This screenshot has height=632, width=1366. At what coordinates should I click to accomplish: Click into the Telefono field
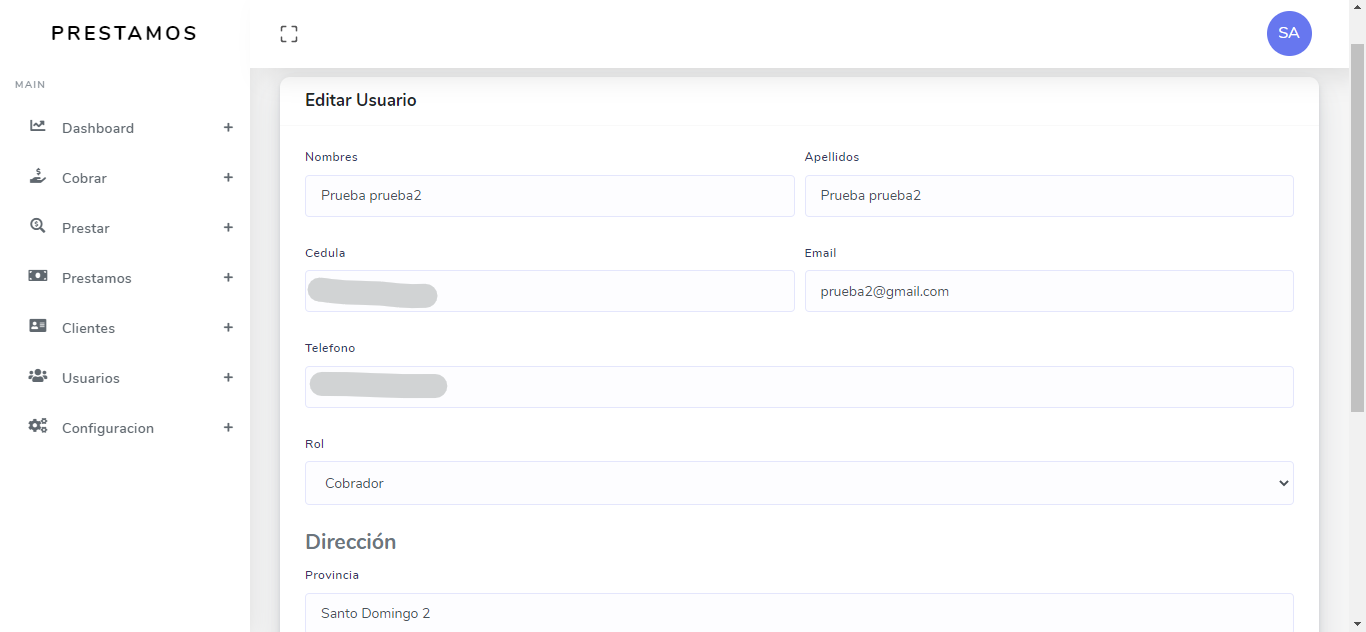coord(799,387)
